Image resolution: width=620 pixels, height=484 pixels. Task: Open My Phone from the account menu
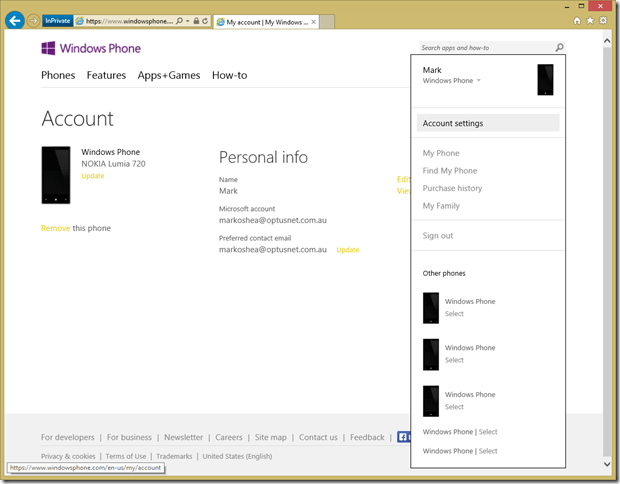(441, 153)
